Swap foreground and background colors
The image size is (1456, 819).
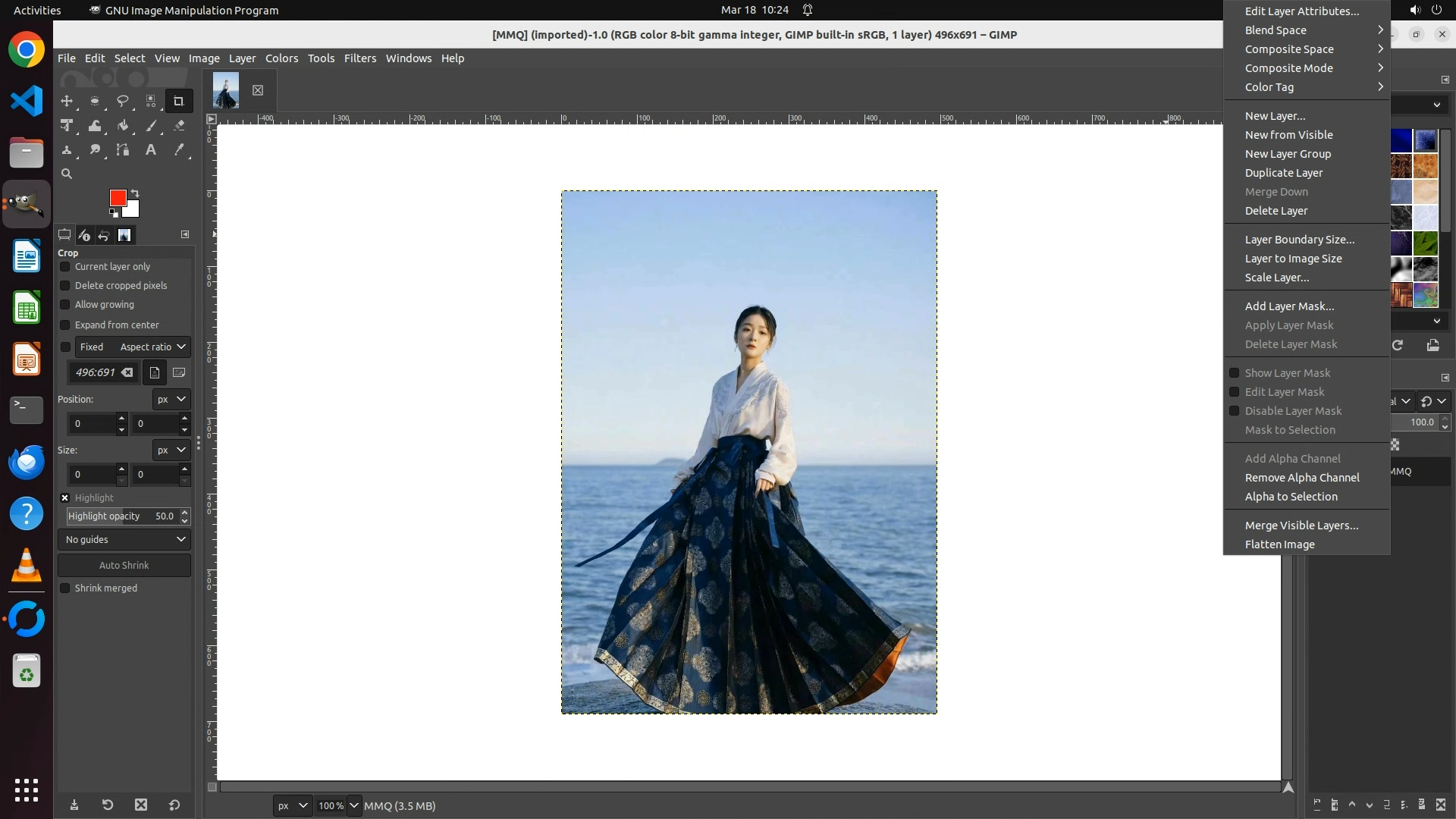(135, 193)
